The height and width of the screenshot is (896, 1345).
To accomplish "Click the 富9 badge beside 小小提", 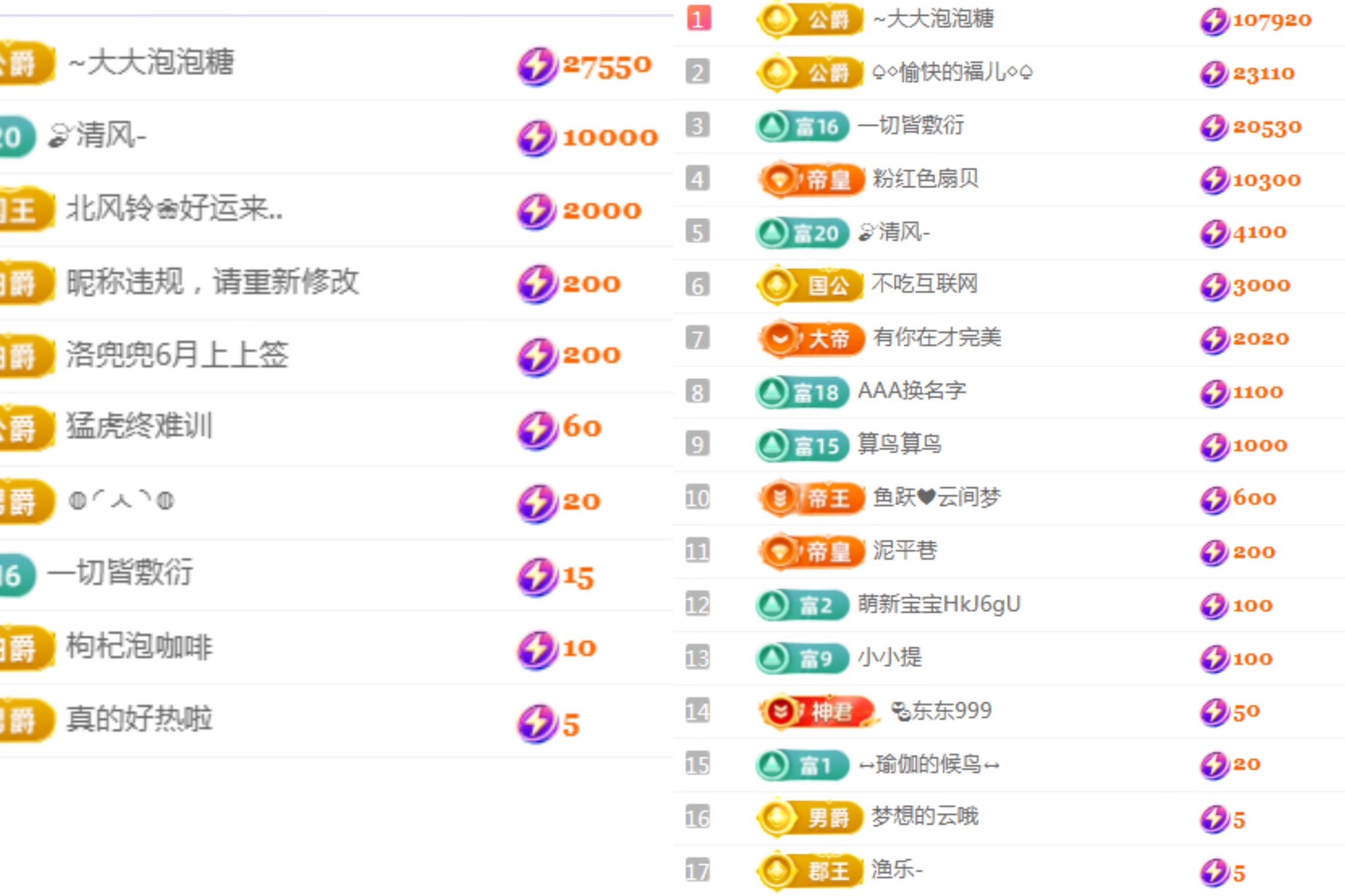I will (802, 658).
